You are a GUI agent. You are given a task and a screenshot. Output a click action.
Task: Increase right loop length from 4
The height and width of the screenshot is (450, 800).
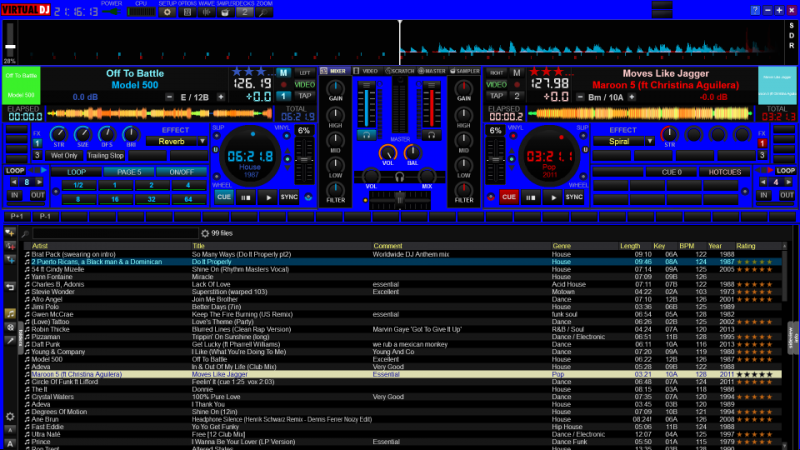point(788,182)
